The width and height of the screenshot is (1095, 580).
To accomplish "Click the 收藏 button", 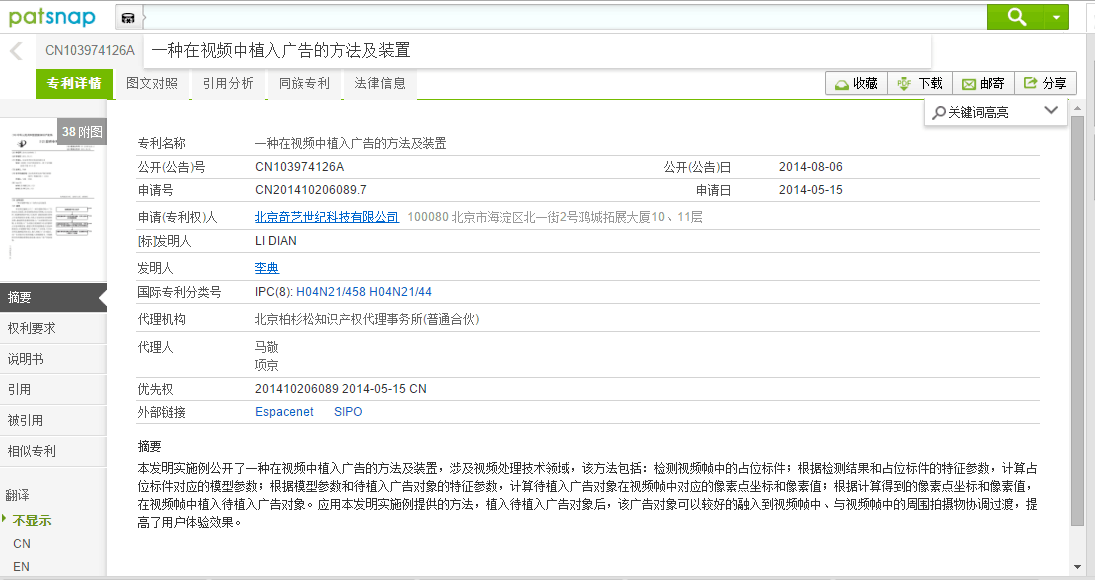I will pos(857,84).
